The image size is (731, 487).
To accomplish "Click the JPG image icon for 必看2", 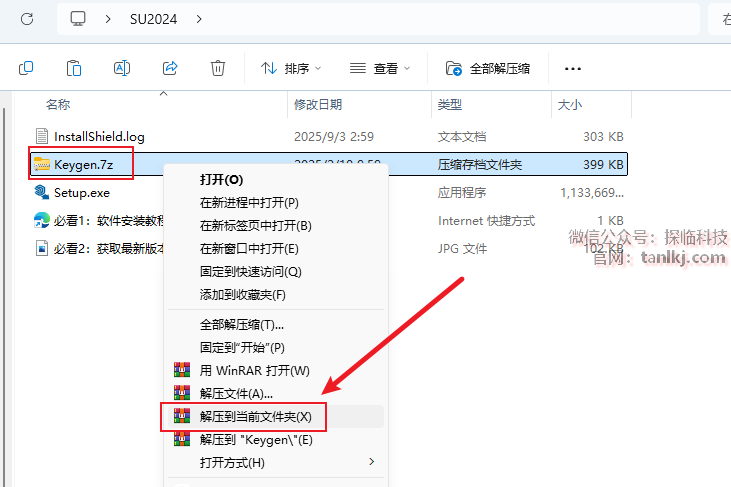I will (41, 248).
